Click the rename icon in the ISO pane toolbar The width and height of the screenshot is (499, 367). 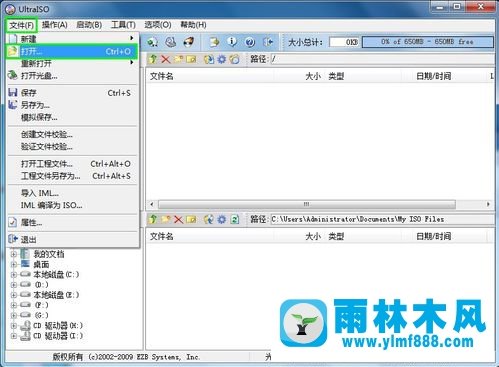(x=191, y=59)
